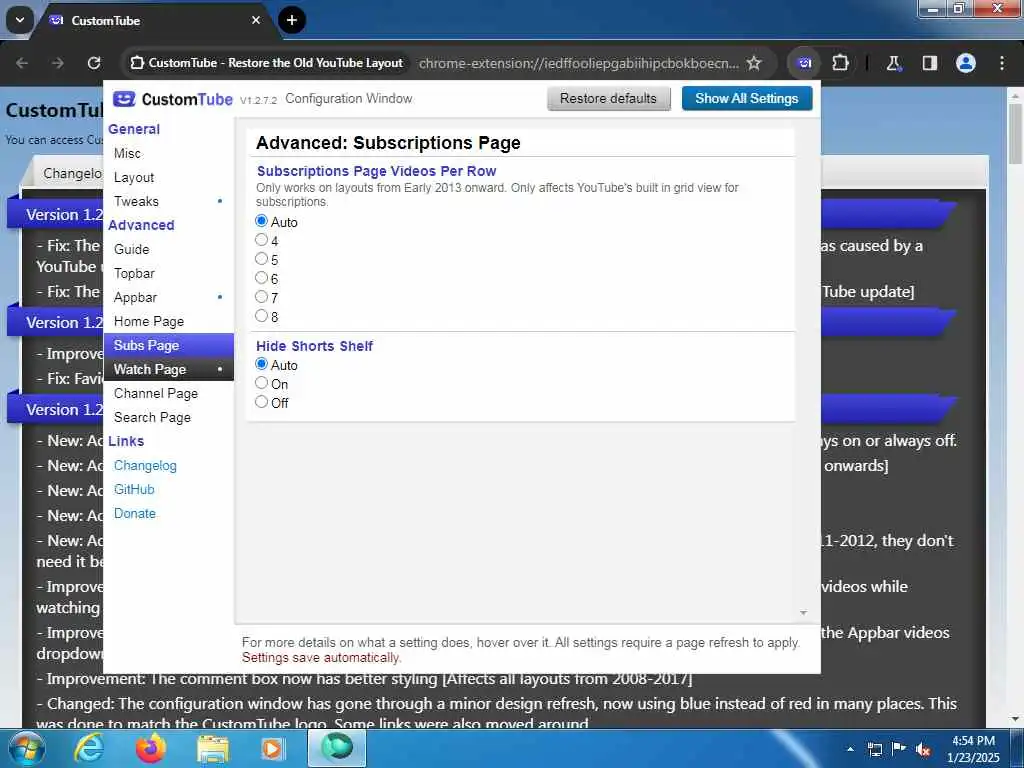Reload the current page
This screenshot has width=1024, height=768.
click(x=94, y=63)
